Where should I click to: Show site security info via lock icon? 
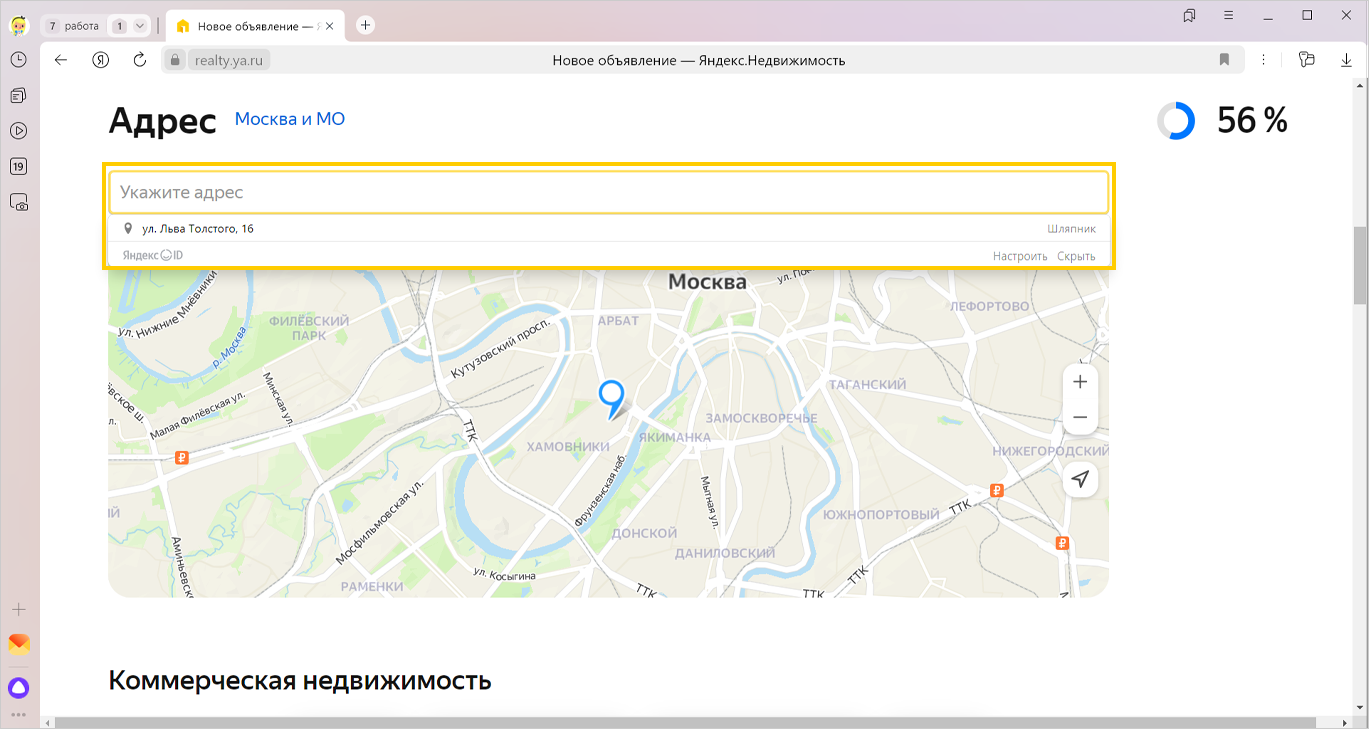175,60
